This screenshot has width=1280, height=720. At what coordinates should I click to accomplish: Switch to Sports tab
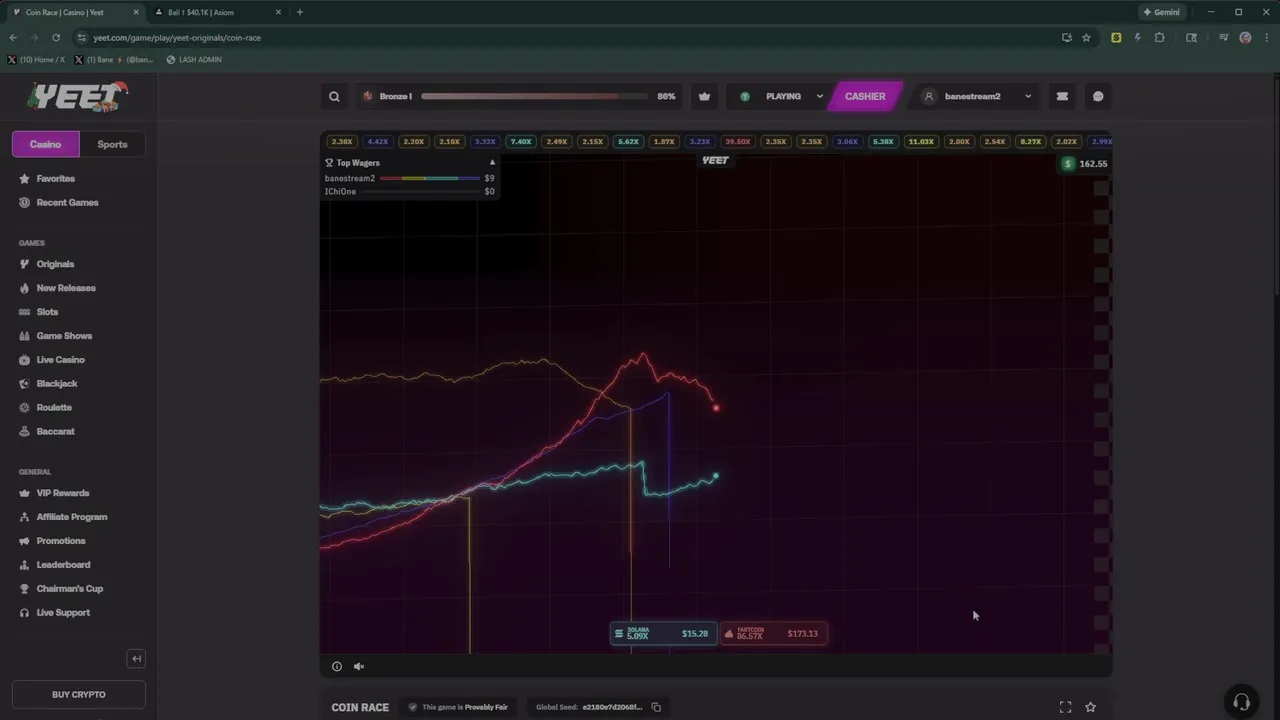tap(112, 144)
